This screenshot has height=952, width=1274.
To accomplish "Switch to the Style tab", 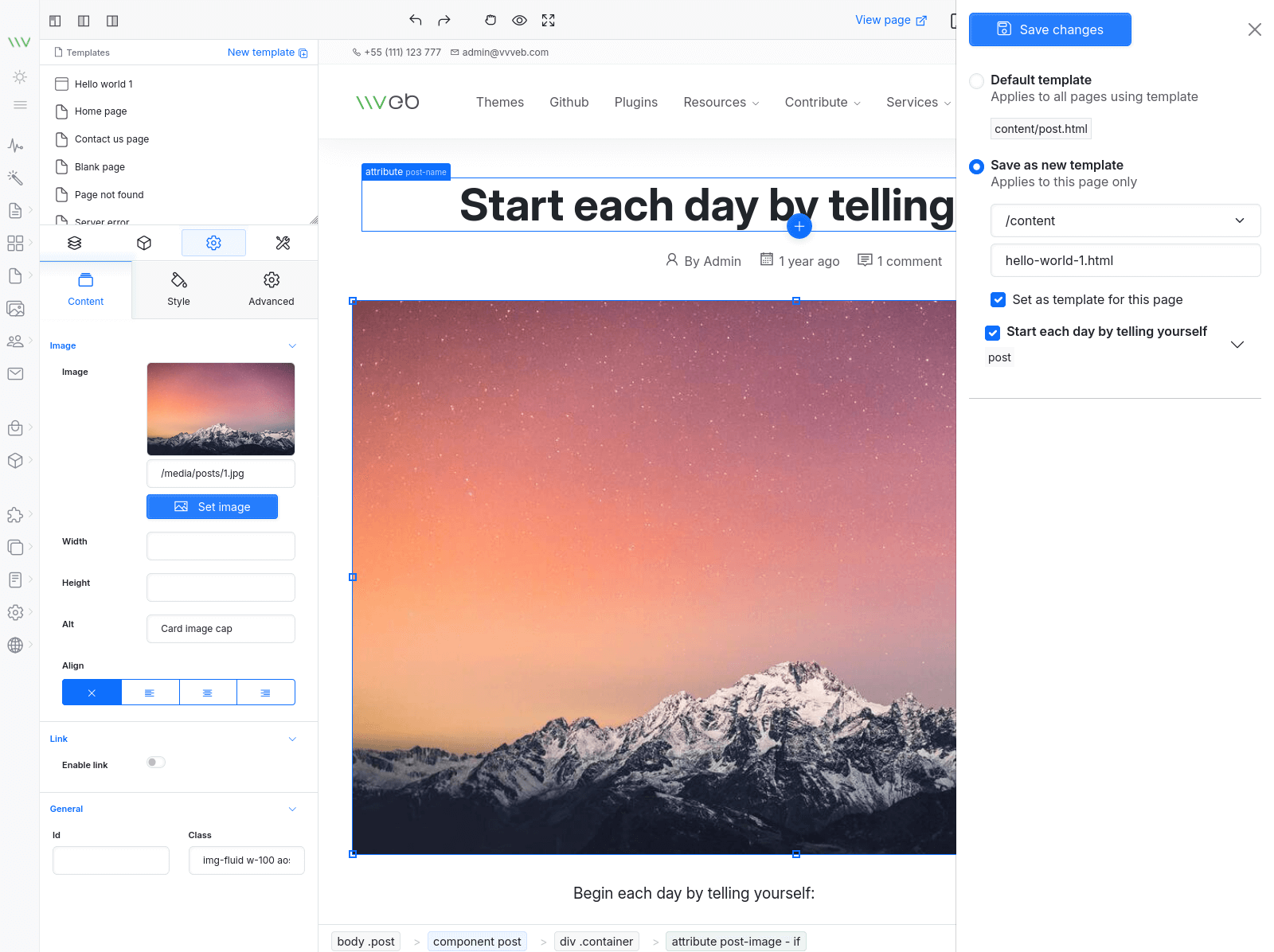I will (178, 290).
